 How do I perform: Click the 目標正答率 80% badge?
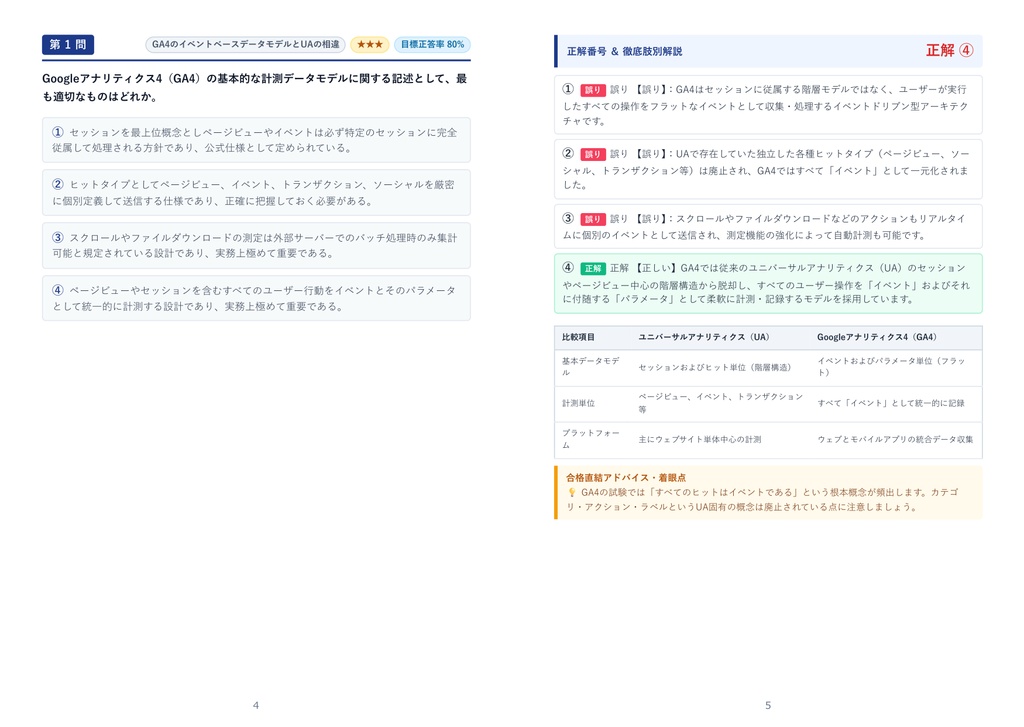click(x=432, y=44)
